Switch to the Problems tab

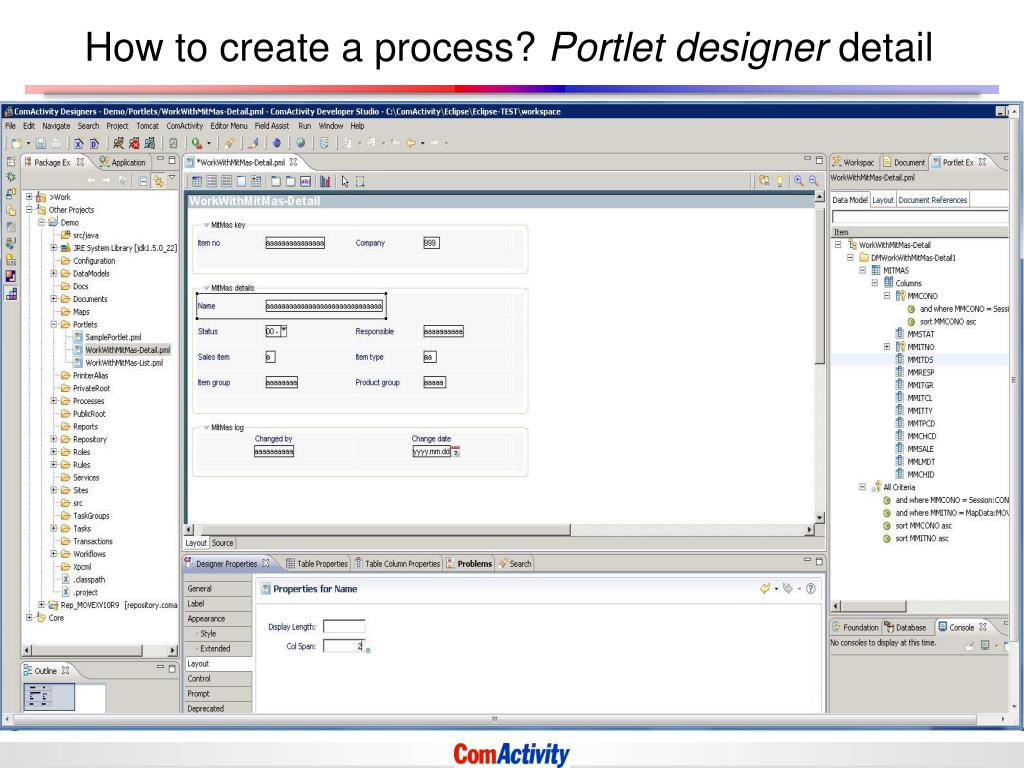pos(469,564)
